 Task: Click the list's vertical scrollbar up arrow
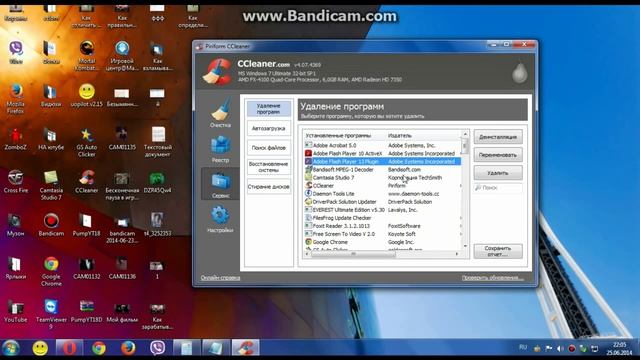point(465,134)
